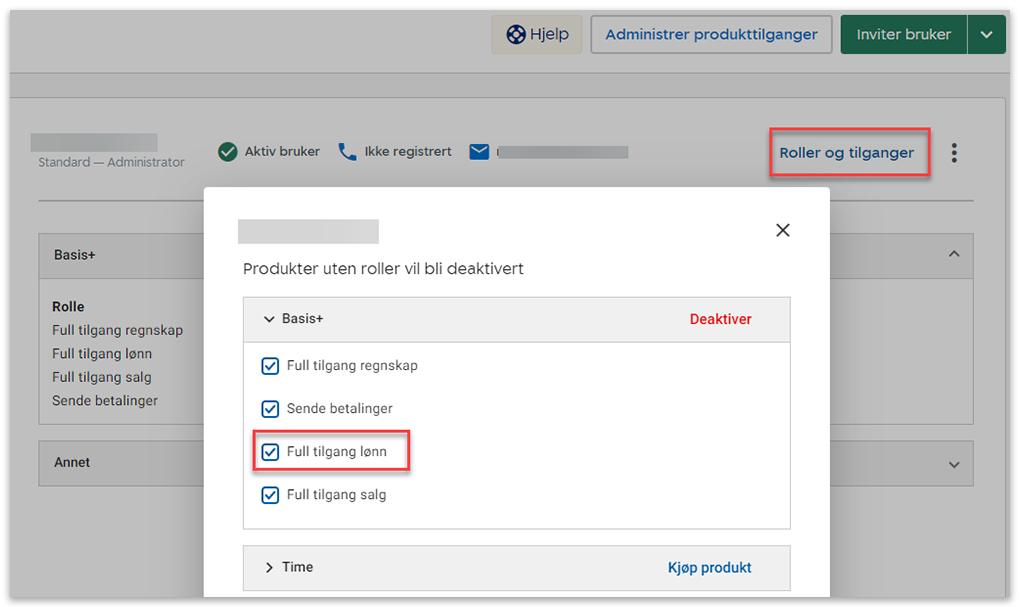Click the green Aktiv bruker checkmark icon
1020x607 pixels.
(228, 152)
